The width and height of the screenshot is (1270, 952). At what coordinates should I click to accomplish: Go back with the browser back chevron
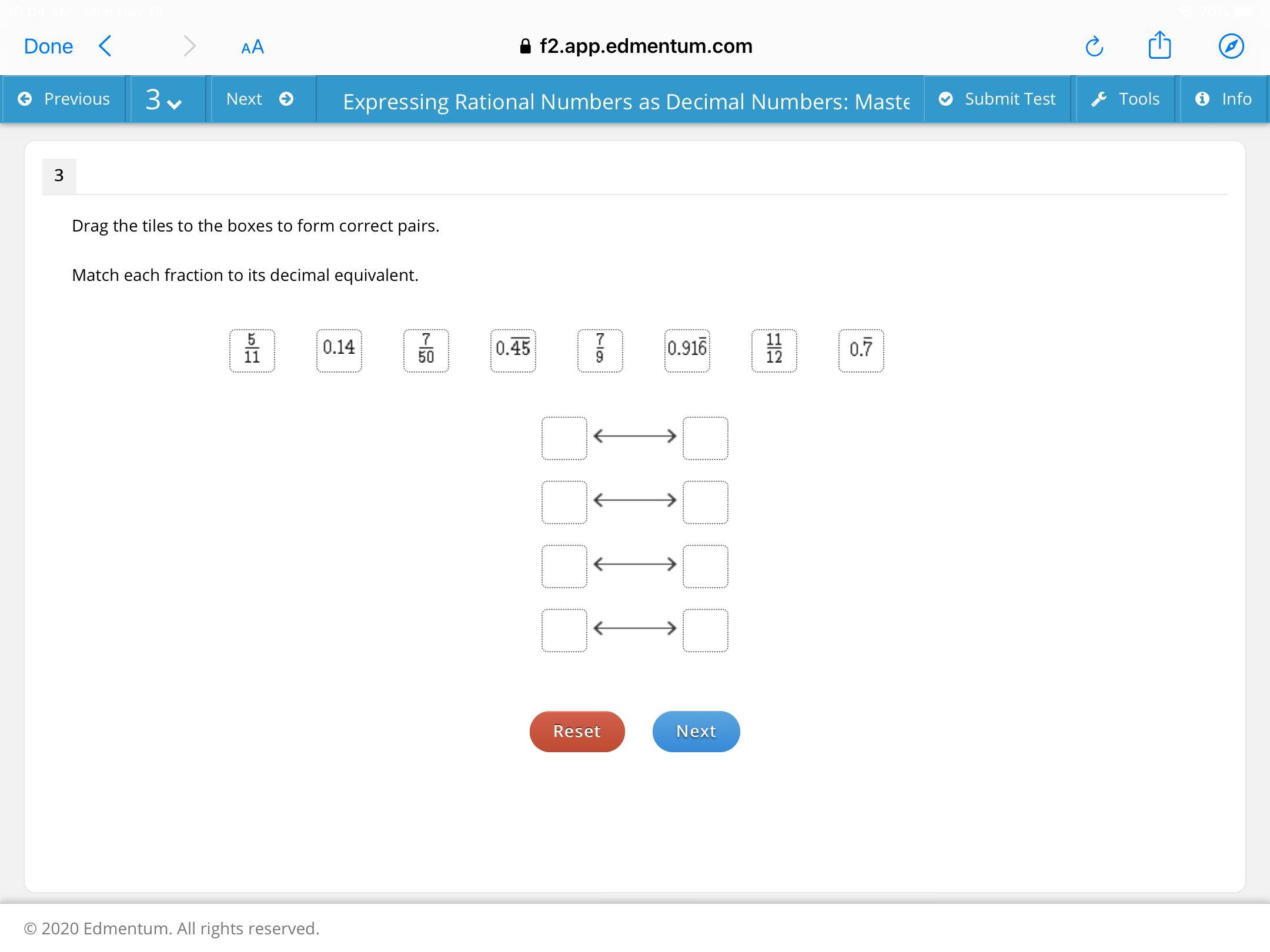106,46
